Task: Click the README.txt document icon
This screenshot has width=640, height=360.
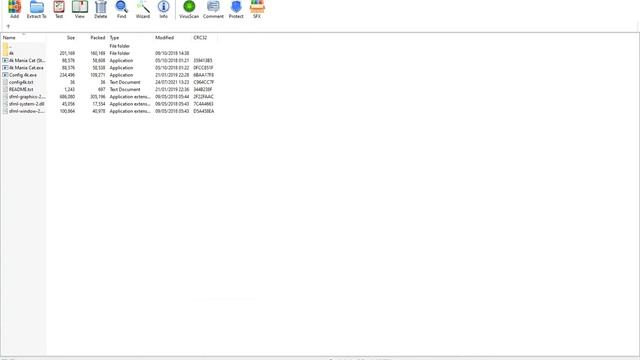Action: [5, 89]
